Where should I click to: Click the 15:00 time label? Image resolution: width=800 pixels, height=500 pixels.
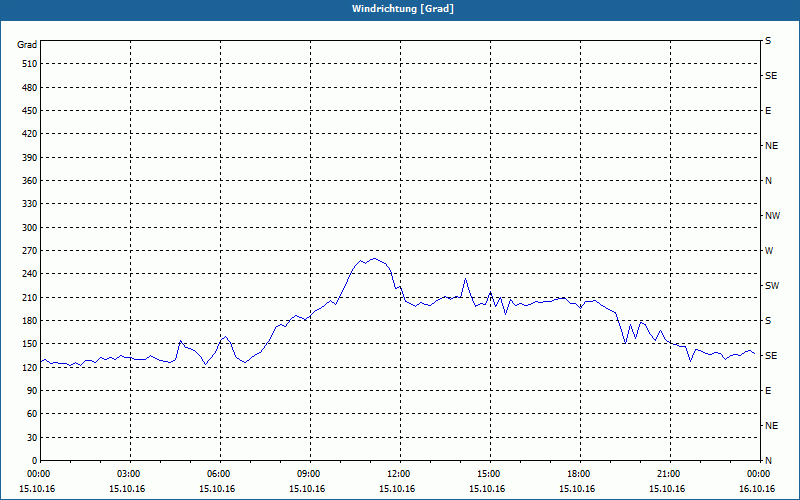click(x=490, y=474)
